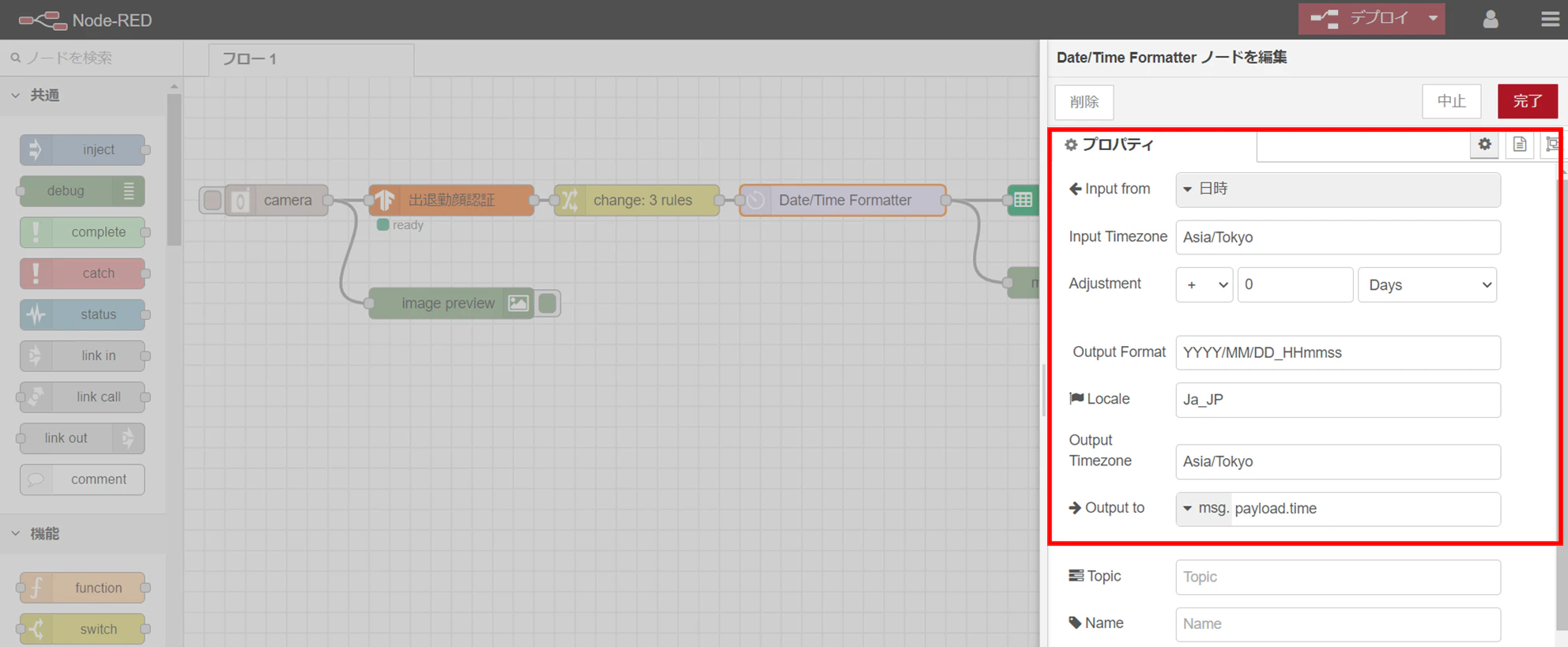Open the Output to msg type dropdown
This screenshot has width=1568, height=647.
1204,509
